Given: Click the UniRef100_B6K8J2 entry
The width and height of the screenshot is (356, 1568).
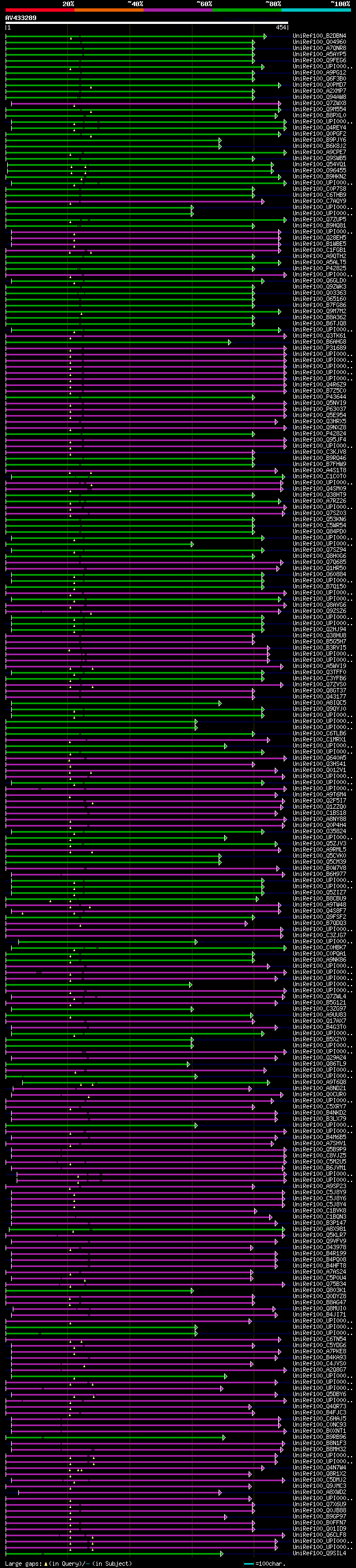Looking at the screenshot, I should click(x=319, y=146).
